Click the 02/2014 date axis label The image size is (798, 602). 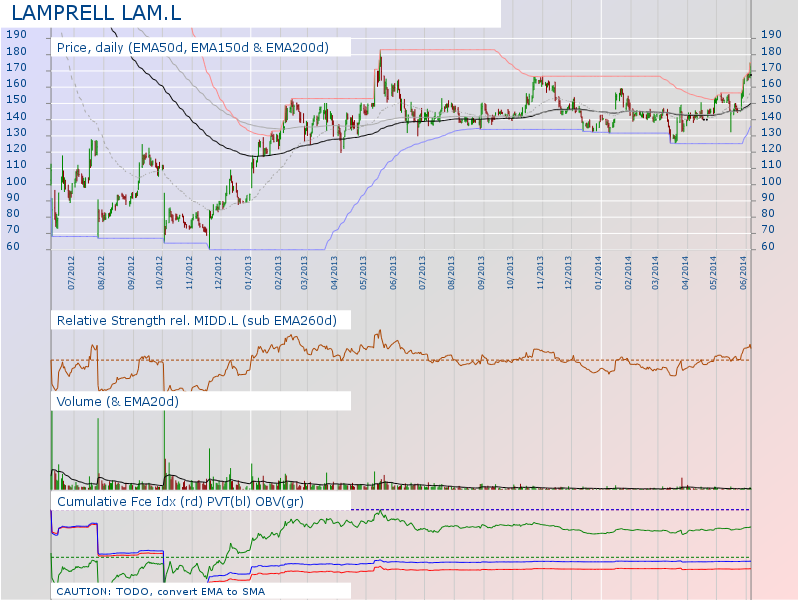click(628, 273)
